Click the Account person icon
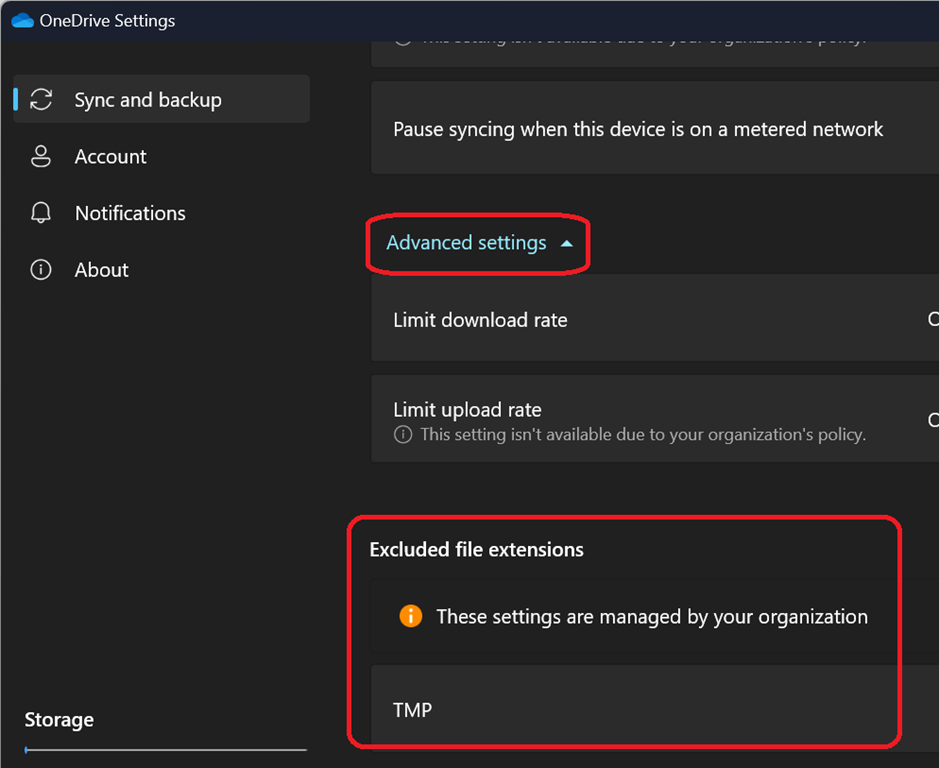The image size is (939, 768). click(41, 157)
